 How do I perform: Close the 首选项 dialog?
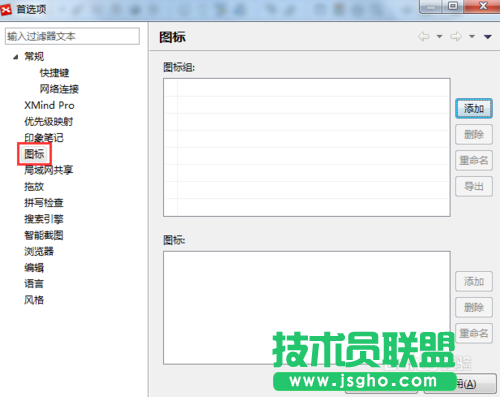tap(482, 6)
